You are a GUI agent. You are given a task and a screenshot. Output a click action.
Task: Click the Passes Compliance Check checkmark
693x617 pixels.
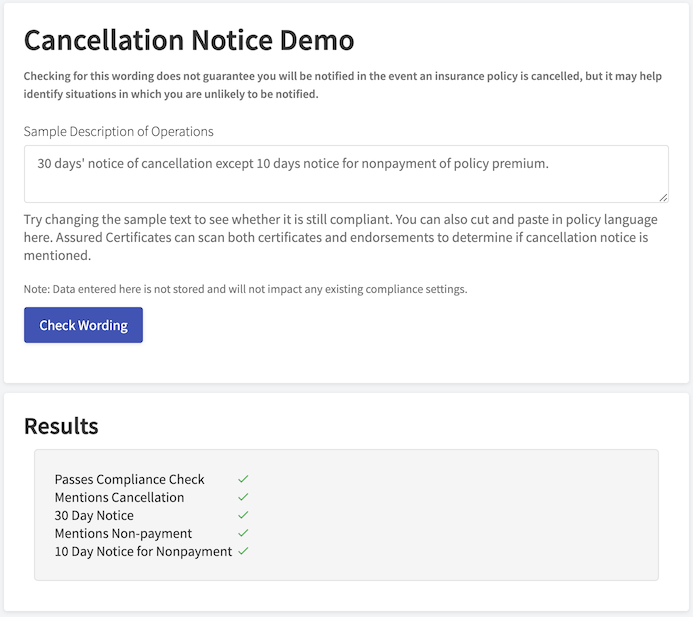click(x=243, y=479)
